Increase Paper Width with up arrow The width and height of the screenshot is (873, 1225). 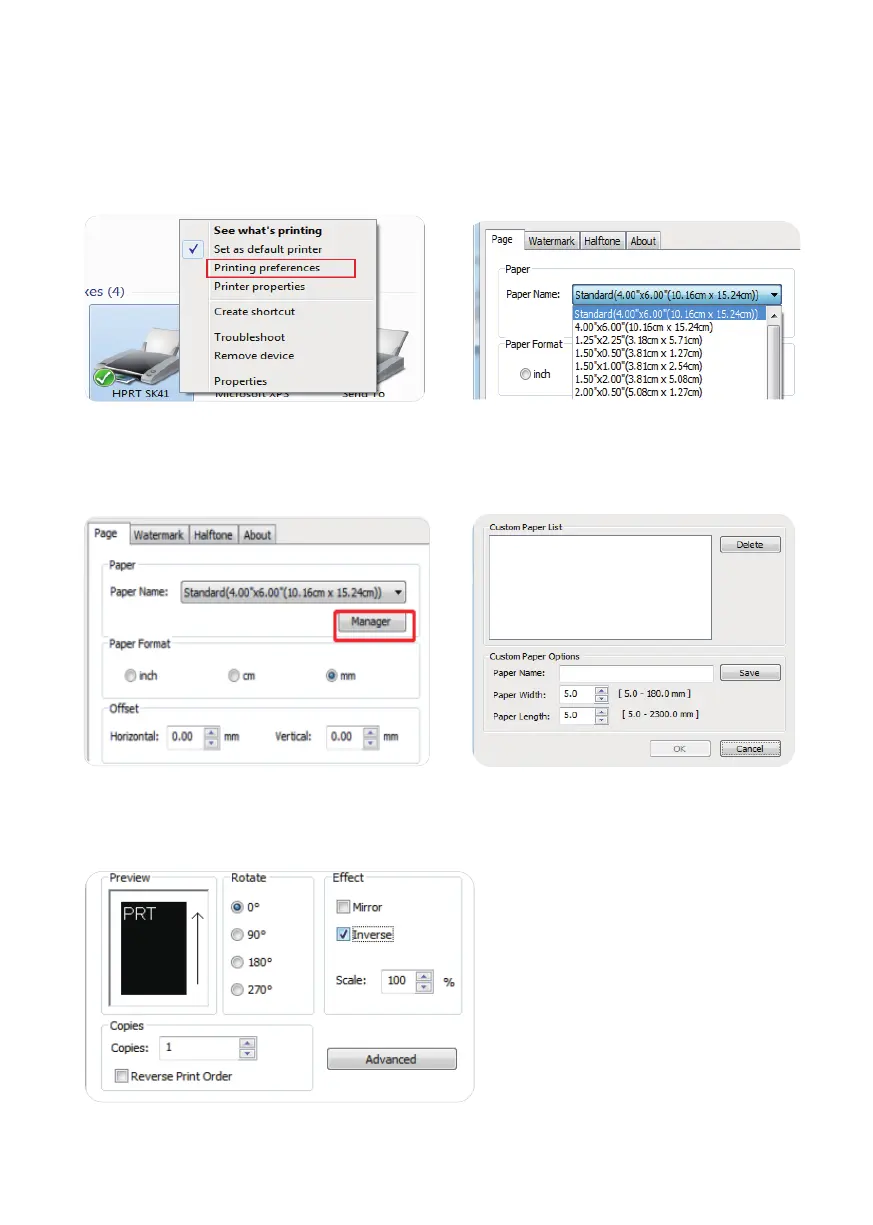pos(601,689)
